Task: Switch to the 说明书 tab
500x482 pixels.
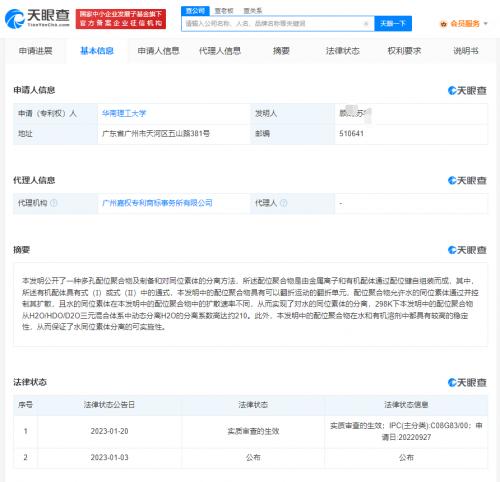Action: 466,51
